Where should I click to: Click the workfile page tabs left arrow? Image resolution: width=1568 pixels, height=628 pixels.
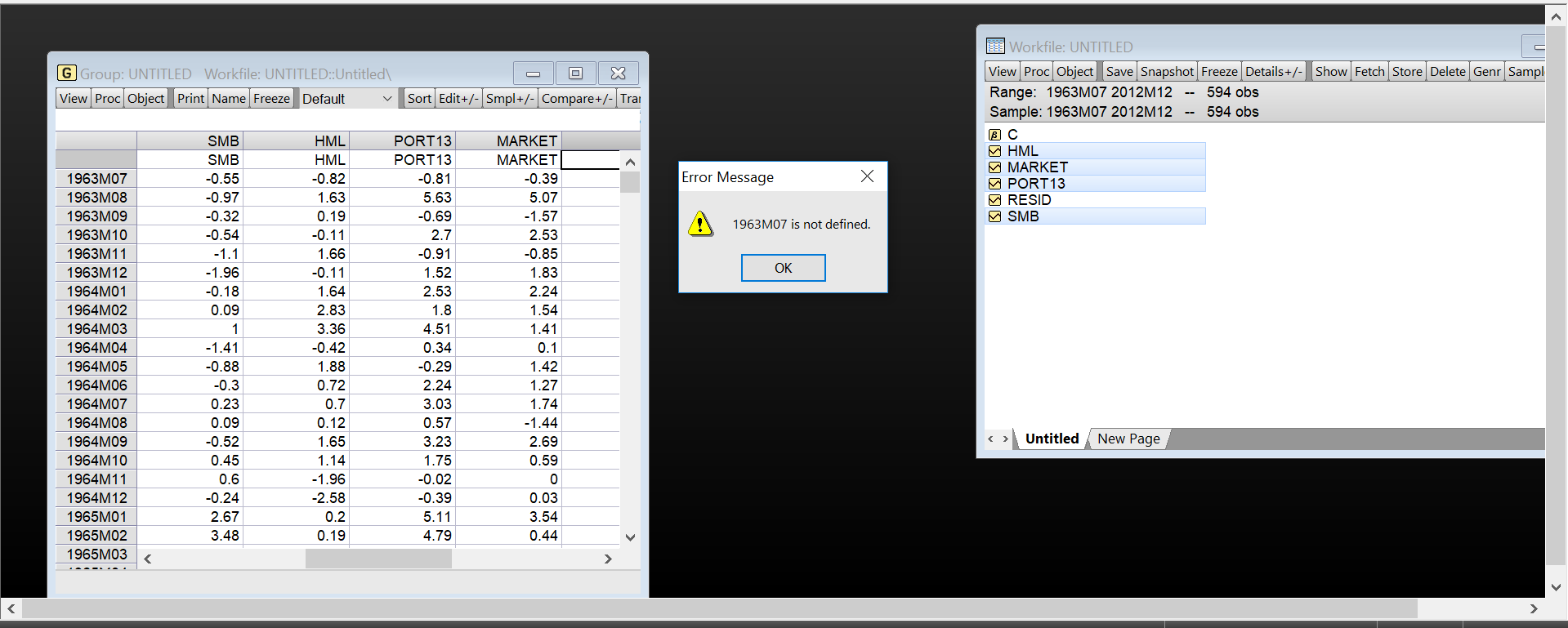click(x=990, y=439)
